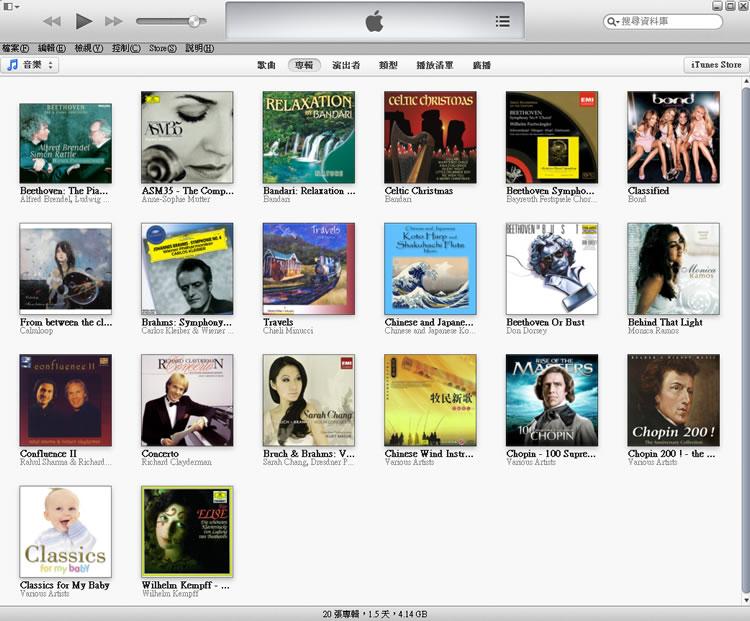The height and width of the screenshot is (621, 750).
Task: Click artist name 'Monica Ramos'
Action: coord(653,331)
